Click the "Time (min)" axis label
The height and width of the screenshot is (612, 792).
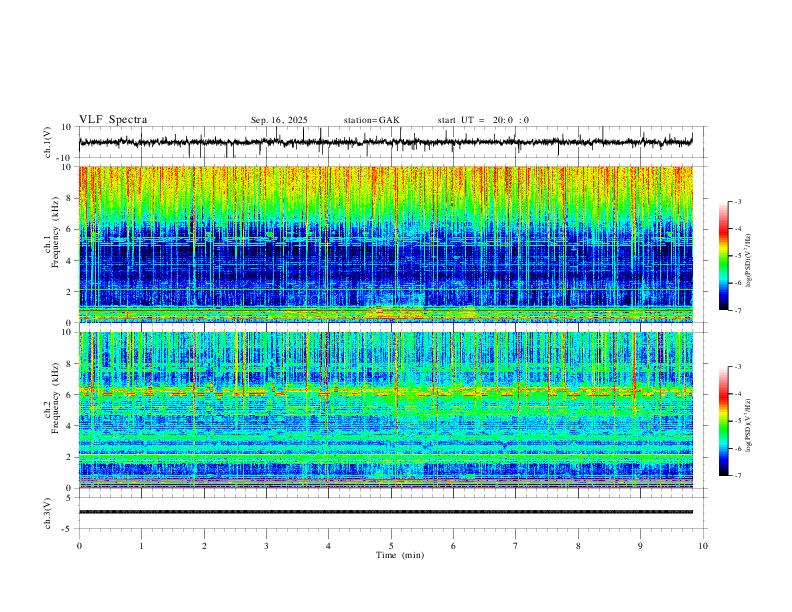tap(400, 555)
